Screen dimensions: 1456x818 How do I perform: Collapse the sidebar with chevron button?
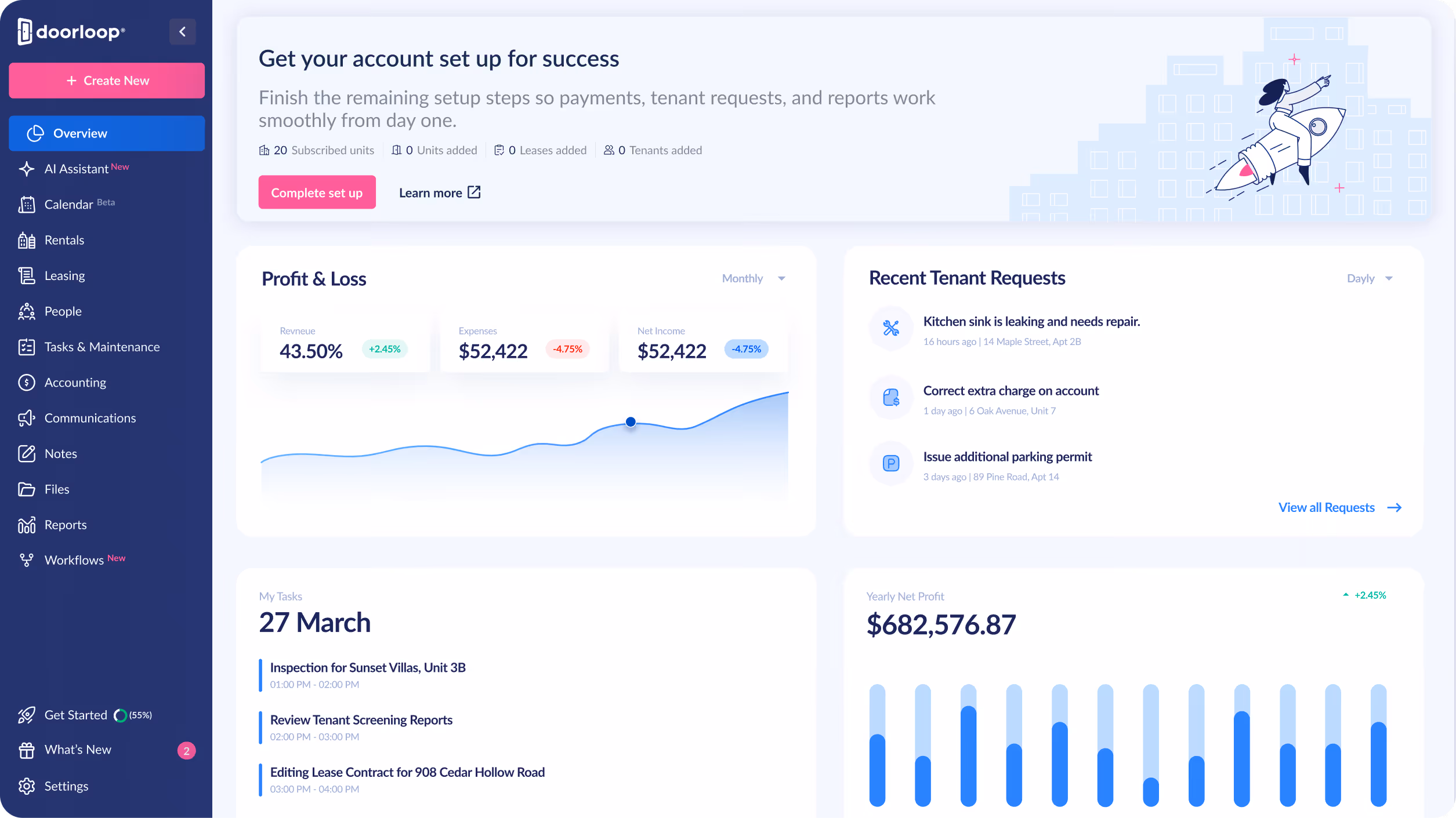(x=182, y=32)
